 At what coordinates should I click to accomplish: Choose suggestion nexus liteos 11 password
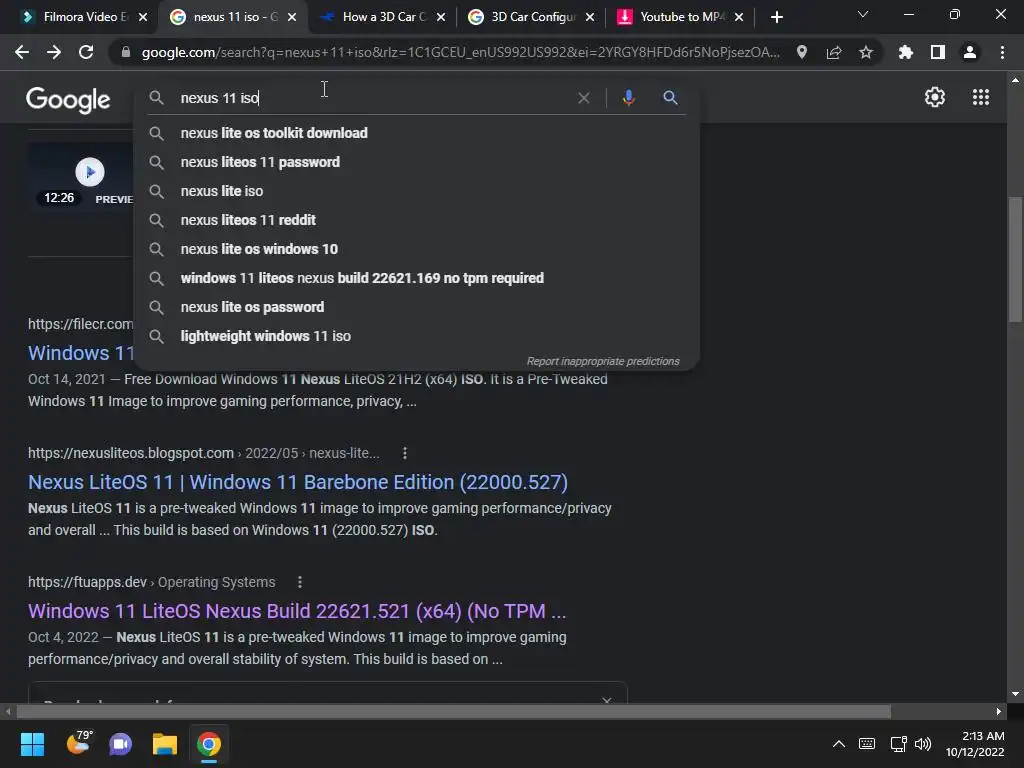click(x=417, y=162)
